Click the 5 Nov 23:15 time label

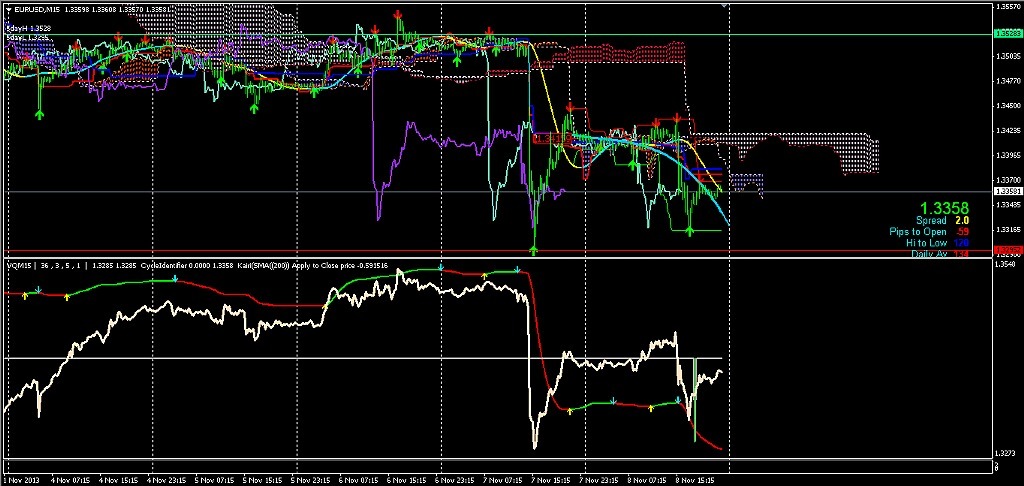(x=311, y=480)
